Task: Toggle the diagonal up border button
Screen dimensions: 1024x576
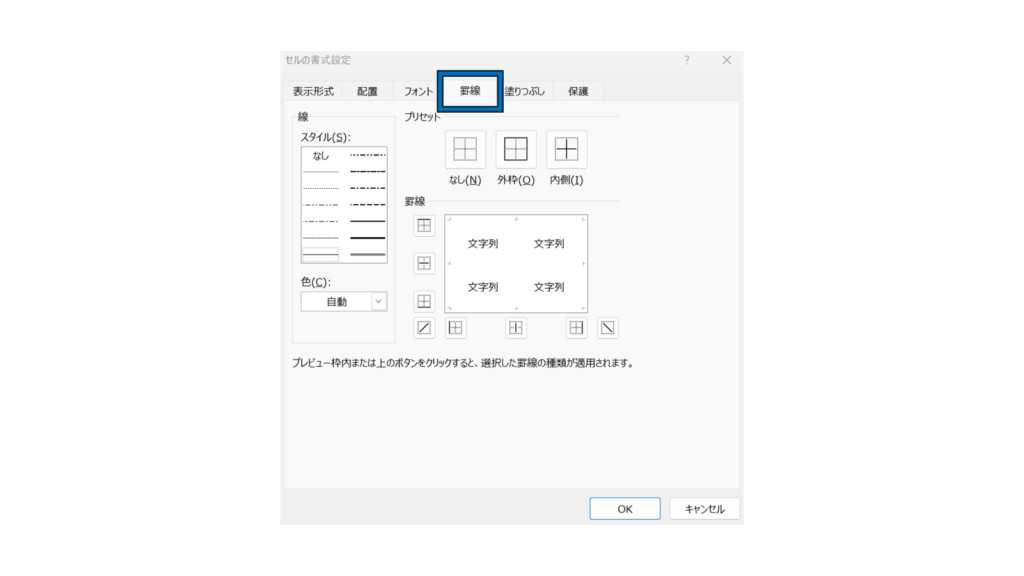Action: click(x=424, y=327)
